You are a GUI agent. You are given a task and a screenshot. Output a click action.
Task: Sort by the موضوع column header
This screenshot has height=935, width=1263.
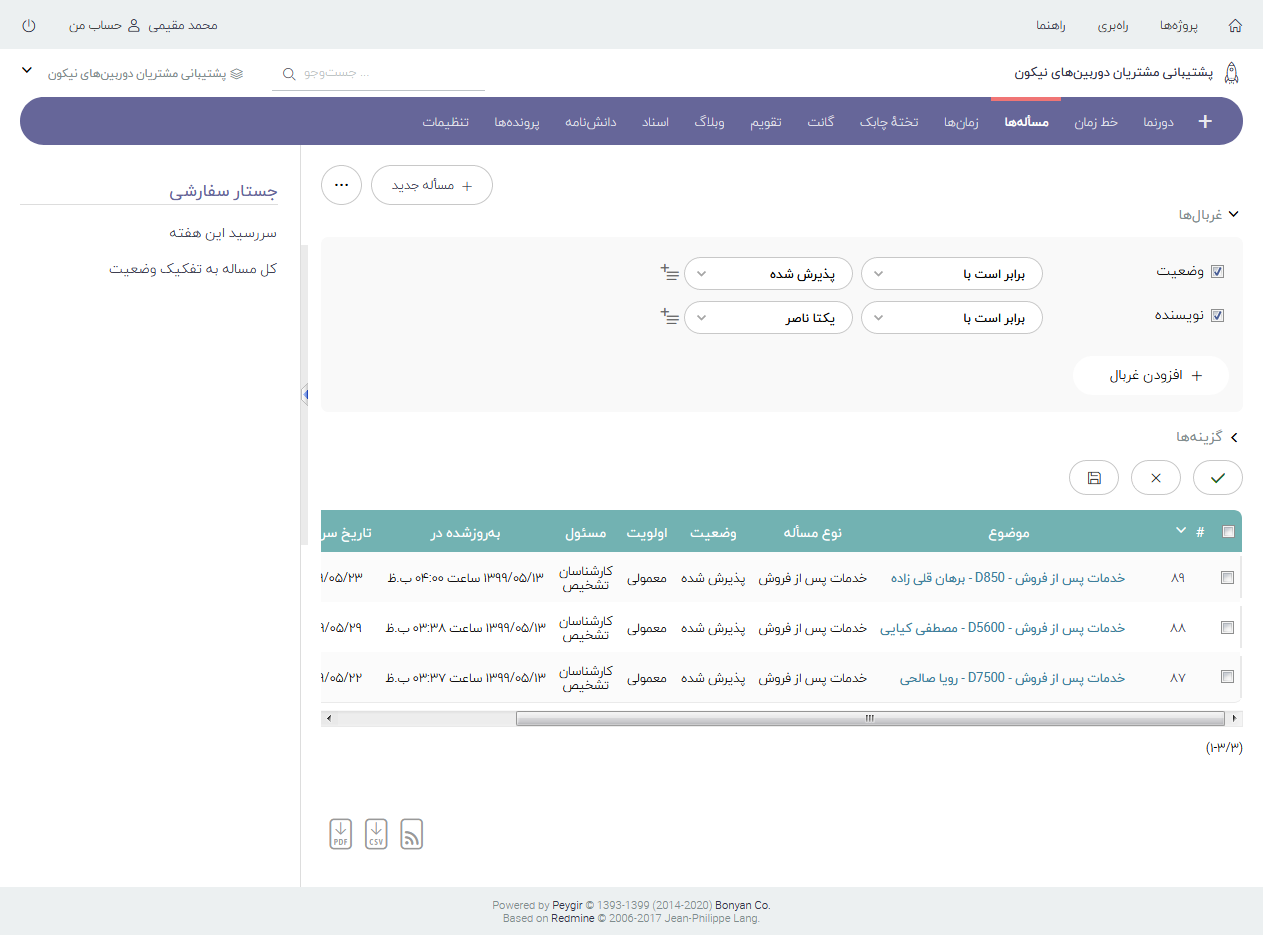tap(1009, 533)
